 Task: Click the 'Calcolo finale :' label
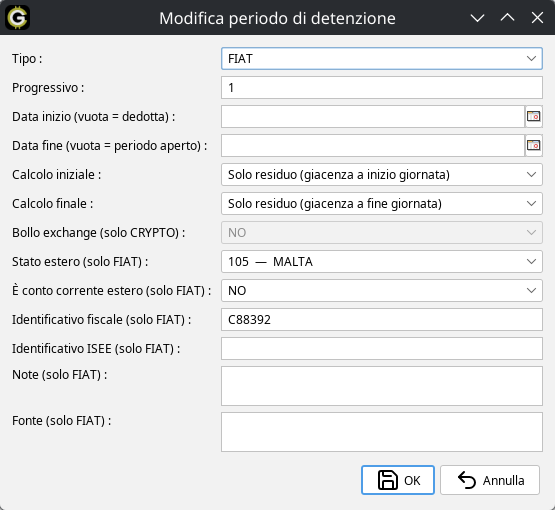[52, 204]
